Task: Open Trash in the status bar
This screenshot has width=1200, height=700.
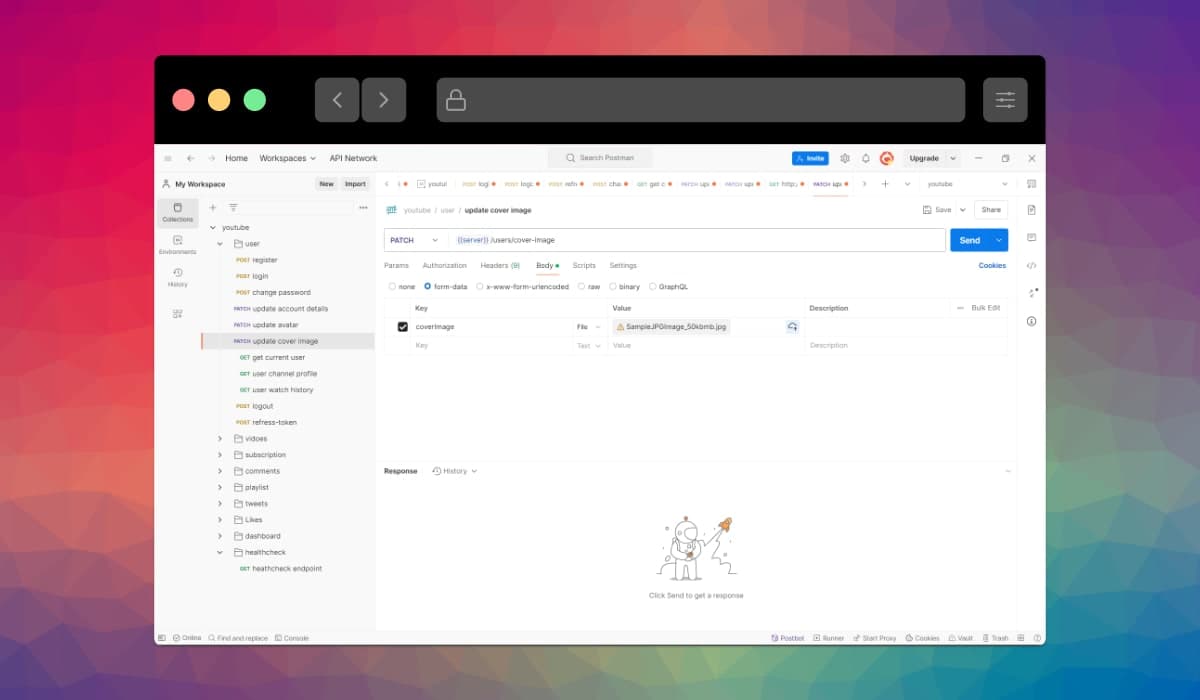Action: pyautogui.click(x=995, y=638)
